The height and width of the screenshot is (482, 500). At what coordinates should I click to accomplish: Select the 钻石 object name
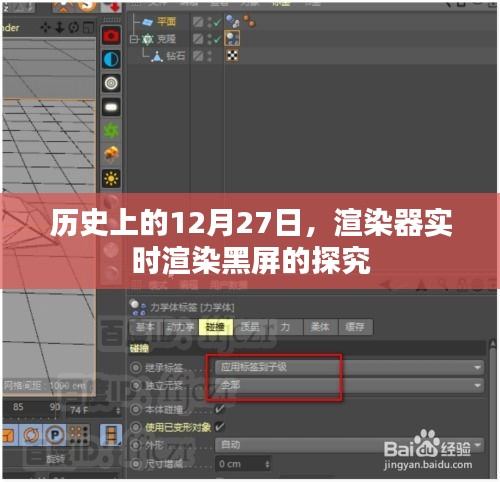[x=176, y=56]
